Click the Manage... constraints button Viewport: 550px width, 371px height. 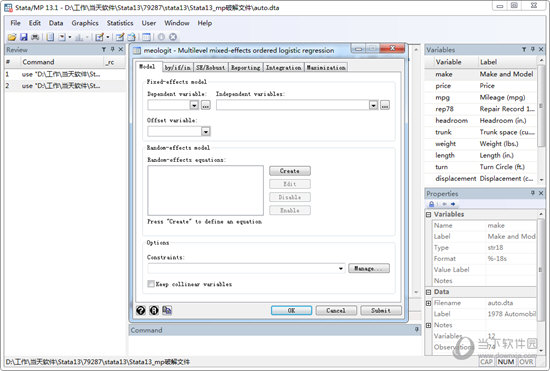[369, 269]
